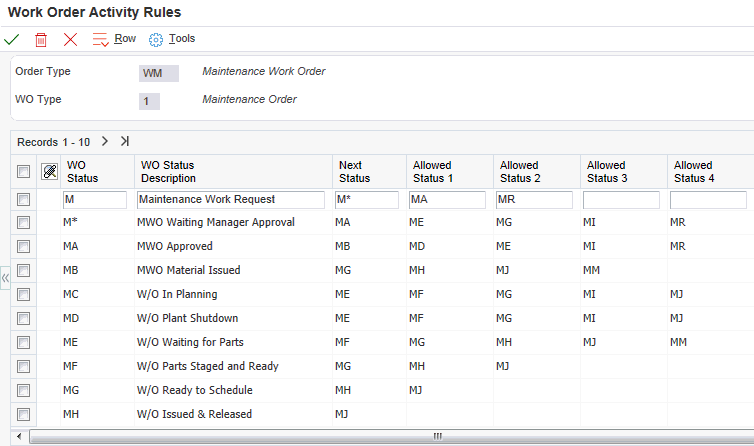The width and height of the screenshot is (754, 446).
Task: Click the Order Type WM field
Action: tap(158, 73)
